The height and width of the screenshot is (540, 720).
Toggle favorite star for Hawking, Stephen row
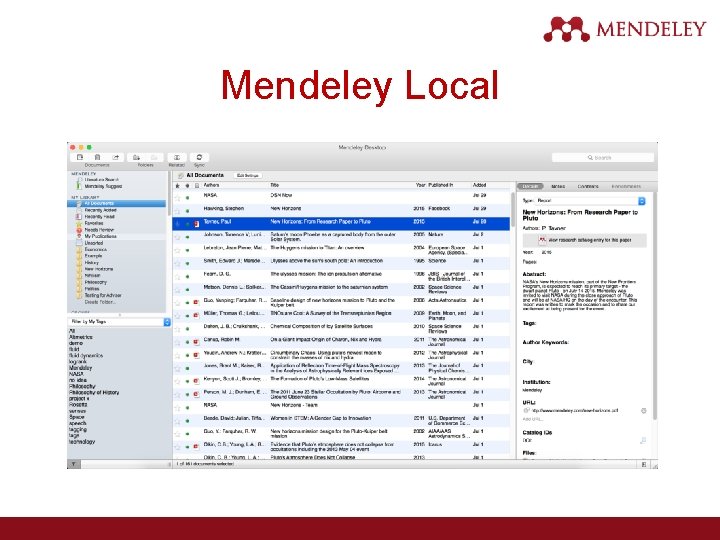pos(178,211)
